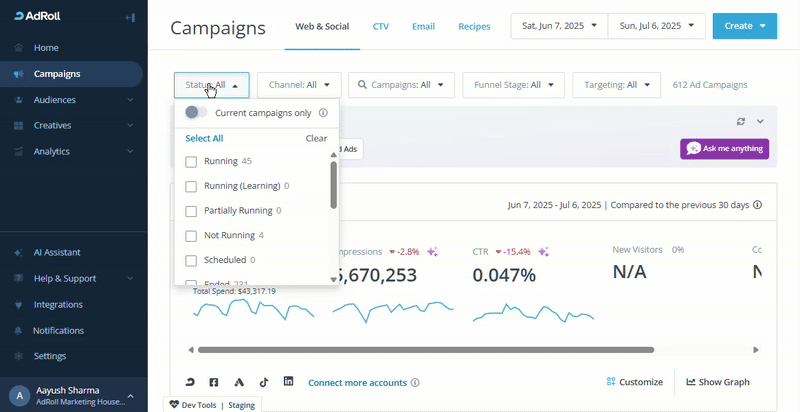The width and height of the screenshot is (800, 412).
Task: Open Notifications via the bell icon
Action: click(x=19, y=330)
